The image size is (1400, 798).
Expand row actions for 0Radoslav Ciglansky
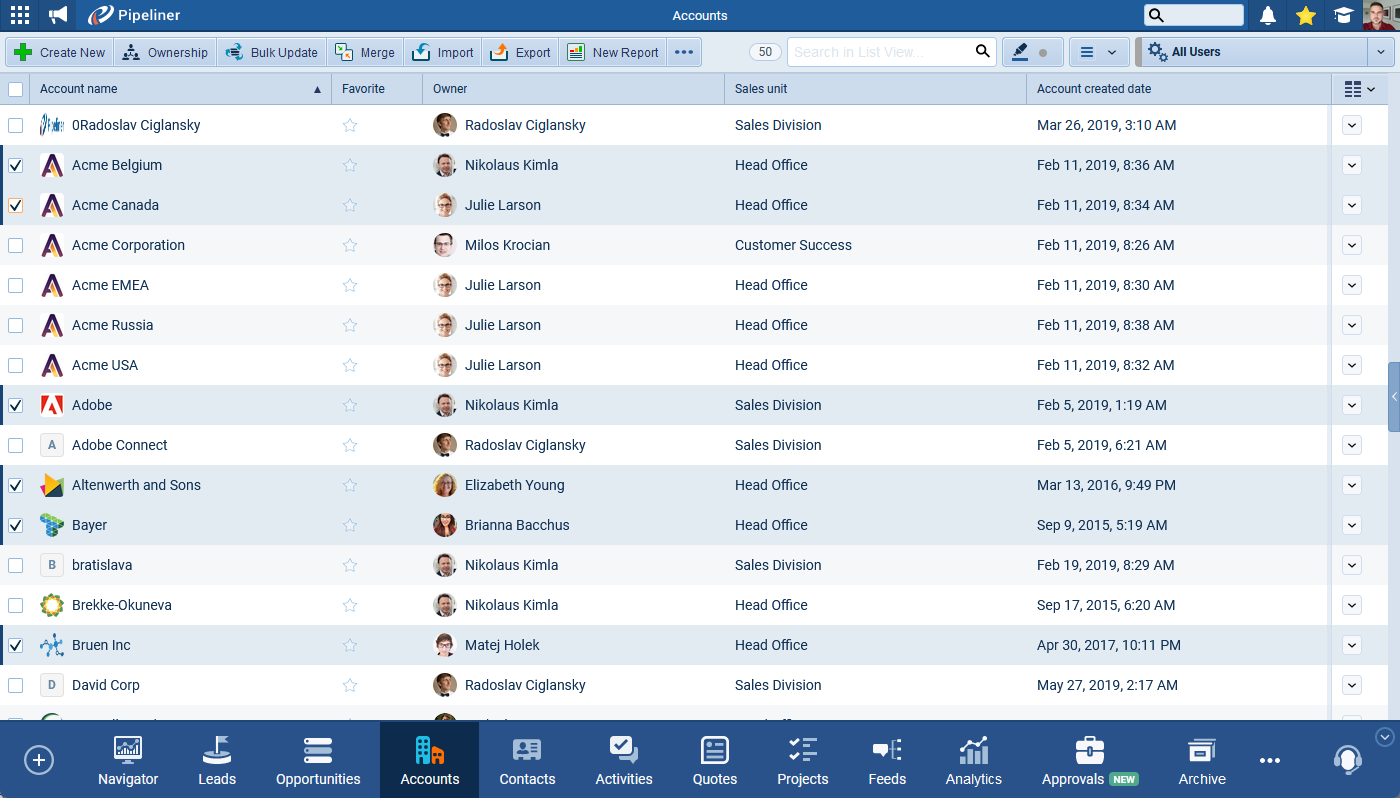(x=1352, y=125)
